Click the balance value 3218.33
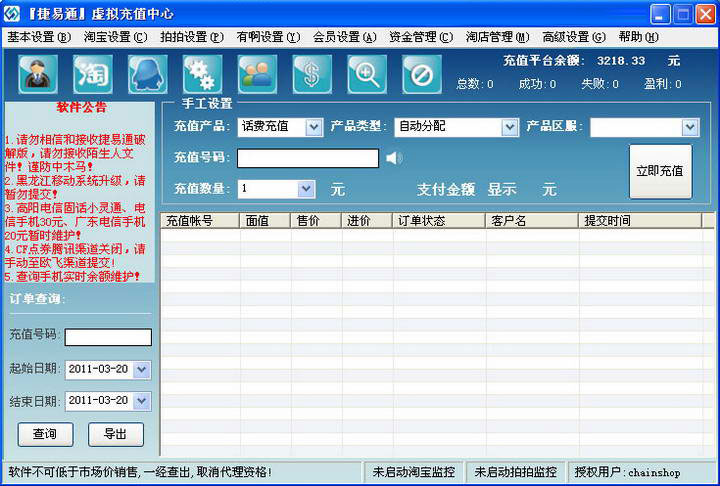Viewport: 720px width, 486px height. click(621, 61)
